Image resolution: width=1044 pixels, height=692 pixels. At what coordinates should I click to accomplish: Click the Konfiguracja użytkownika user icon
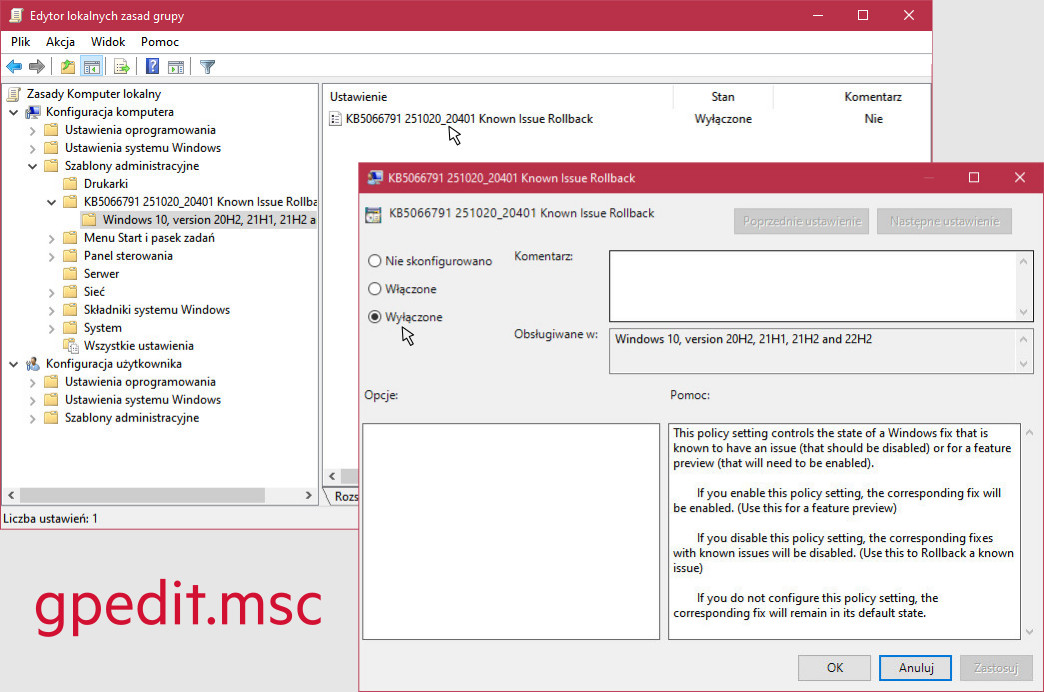(33, 364)
